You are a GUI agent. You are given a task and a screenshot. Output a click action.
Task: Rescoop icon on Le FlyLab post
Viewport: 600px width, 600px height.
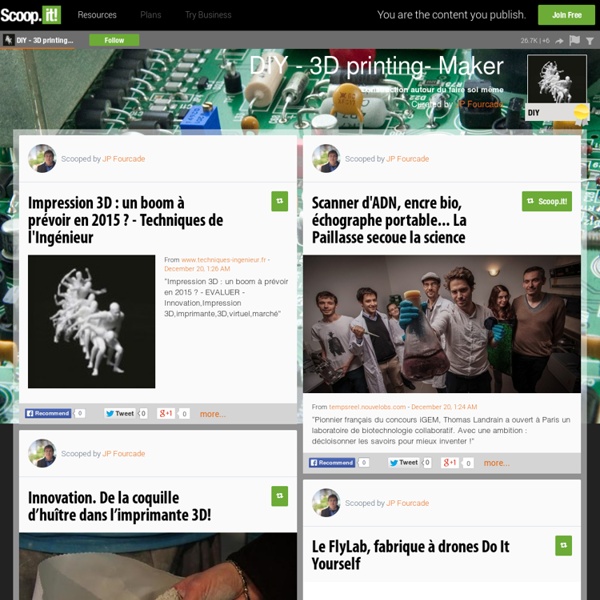(564, 545)
